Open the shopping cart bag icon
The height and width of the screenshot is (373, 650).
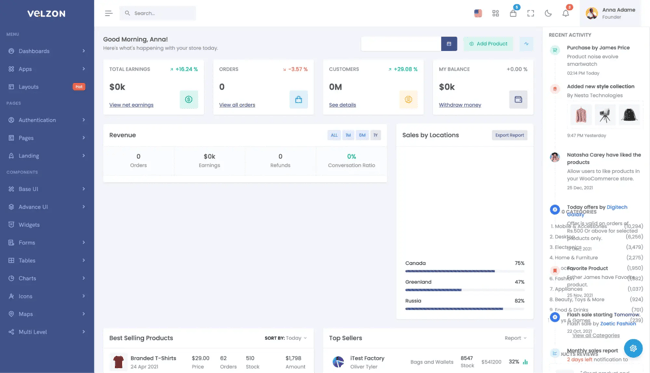tap(513, 13)
